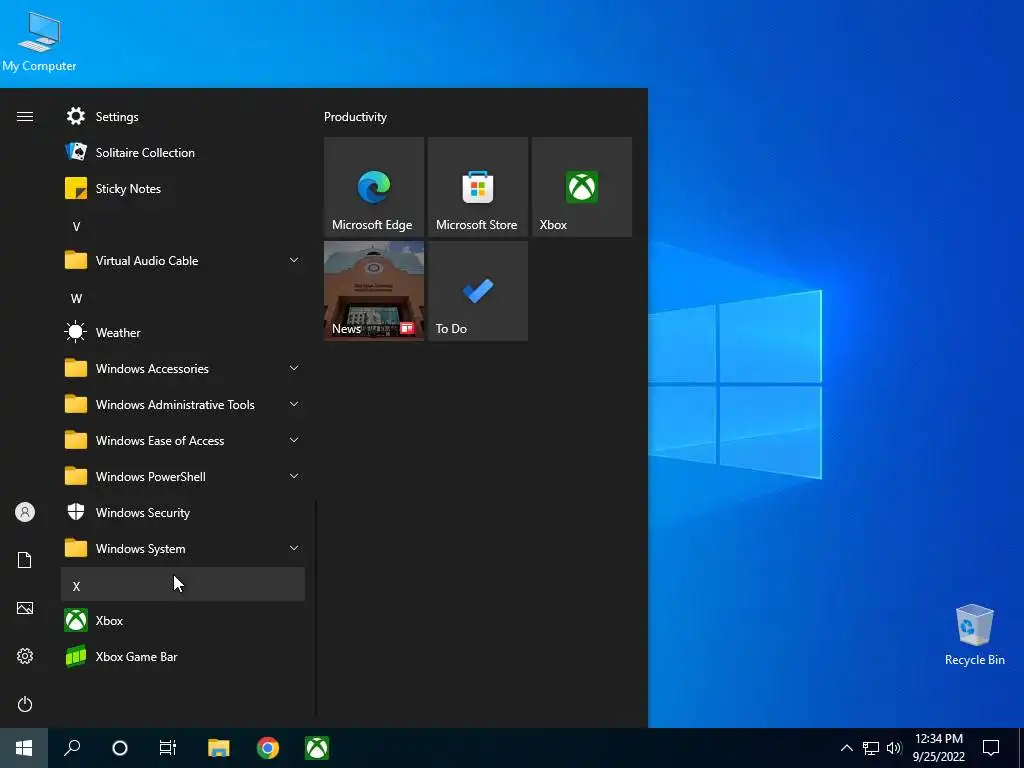Open Cortana circle on taskbar
Image resolution: width=1024 pixels, height=768 pixels.
120,748
